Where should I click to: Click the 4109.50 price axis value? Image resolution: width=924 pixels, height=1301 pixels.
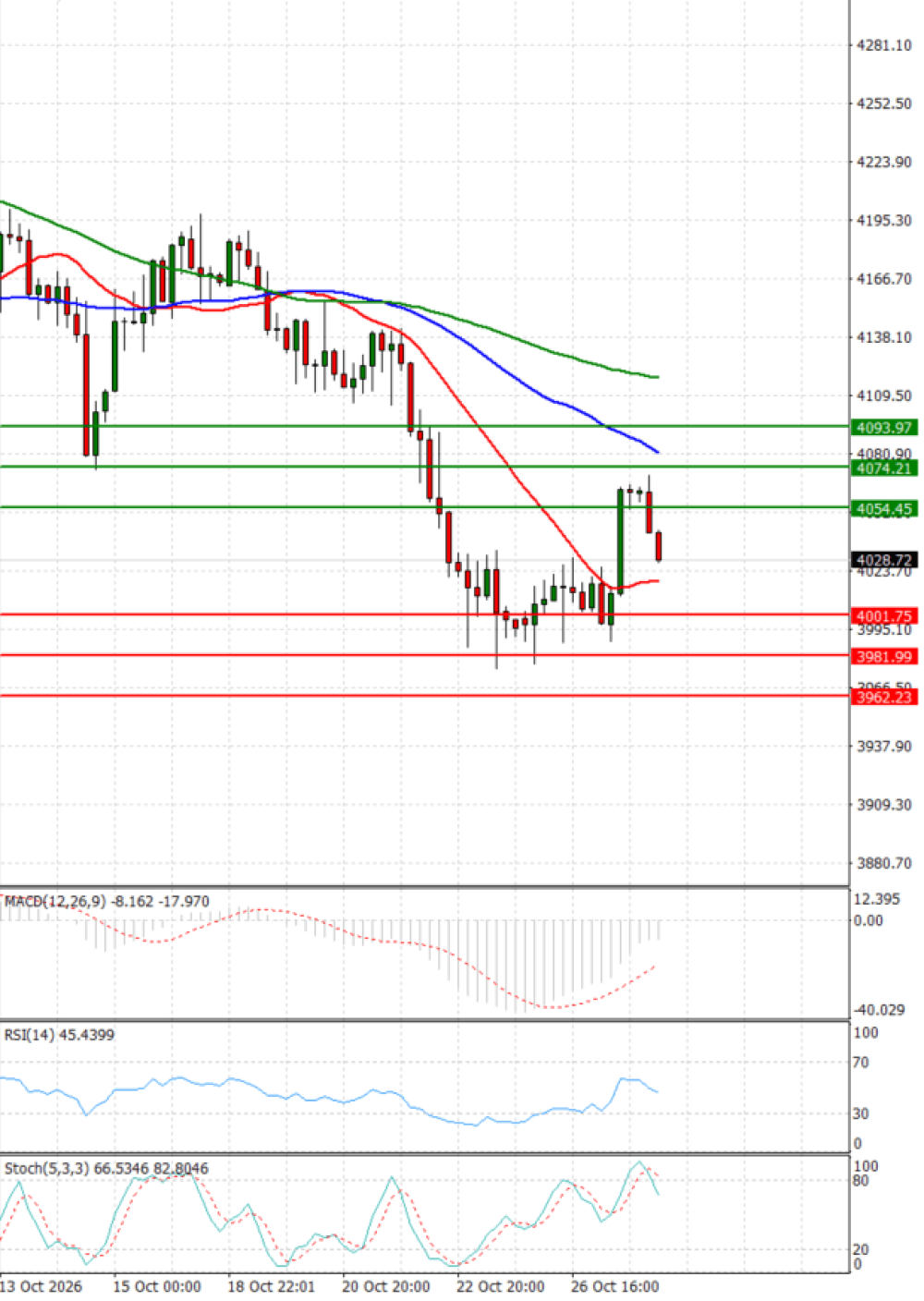pyautogui.click(x=884, y=395)
